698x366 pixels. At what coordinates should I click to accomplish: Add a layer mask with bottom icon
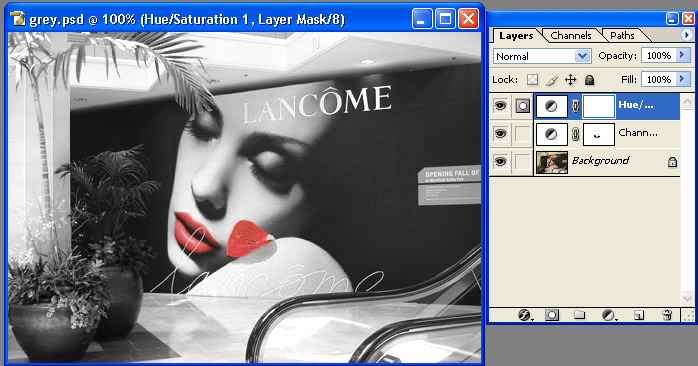[x=552, y=315]
